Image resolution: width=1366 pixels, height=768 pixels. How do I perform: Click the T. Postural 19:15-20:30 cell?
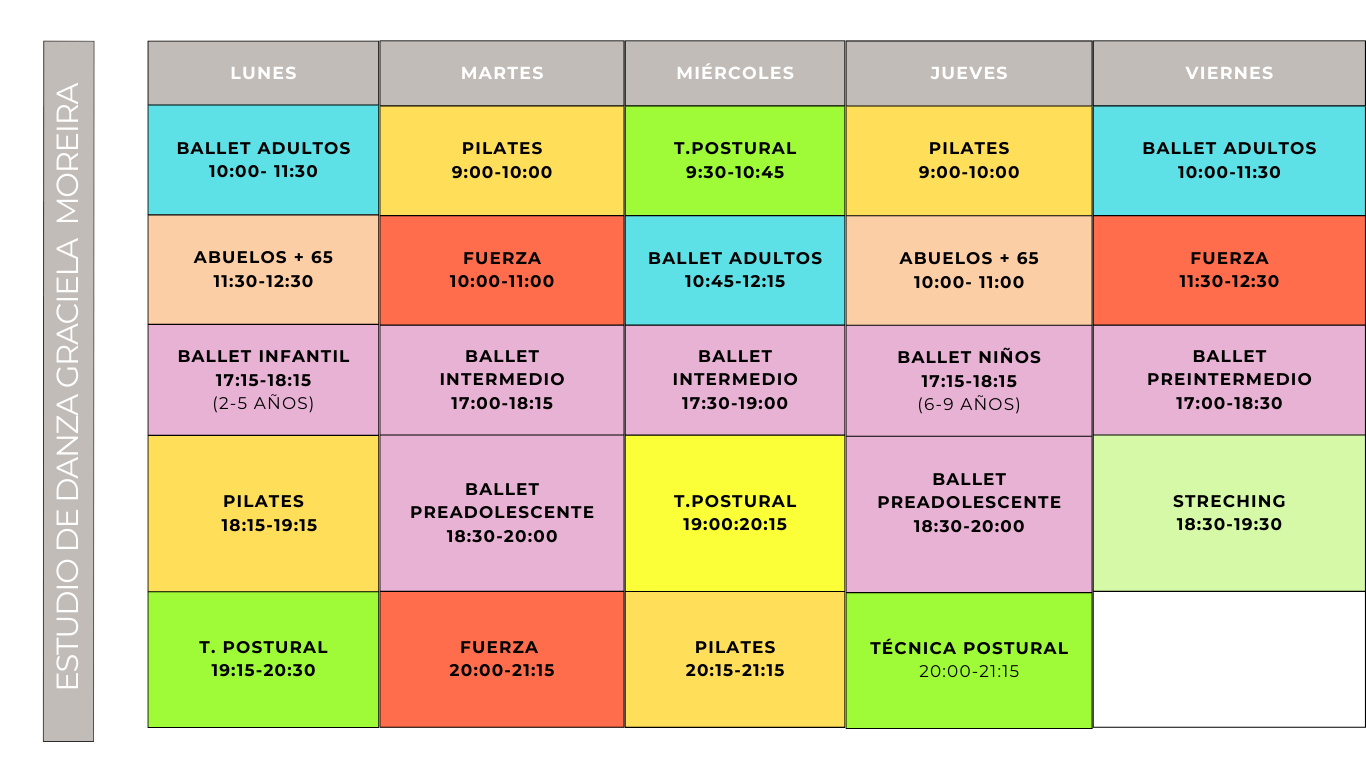coord(263,659)
